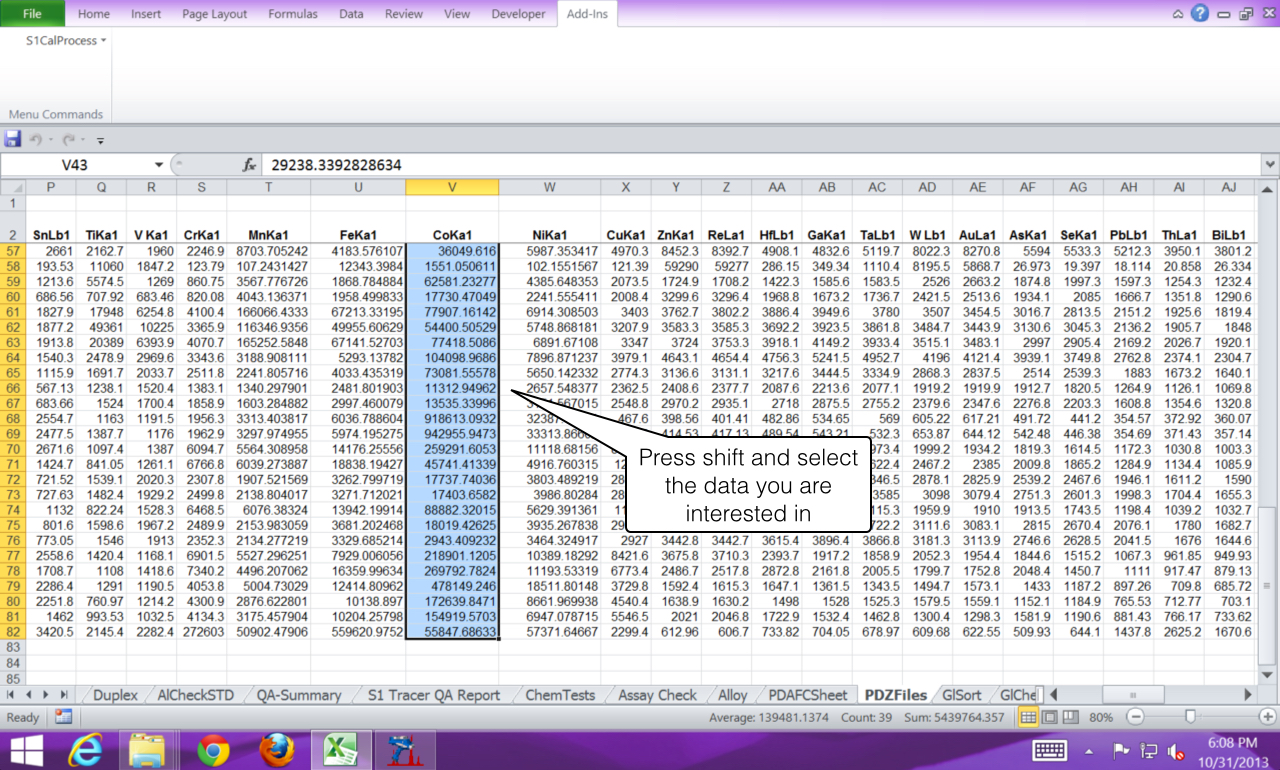Screen dimensions: 1280x770
Task: Expand the S1CalProcess menu dropdown
Action: [x=66, y=41]
